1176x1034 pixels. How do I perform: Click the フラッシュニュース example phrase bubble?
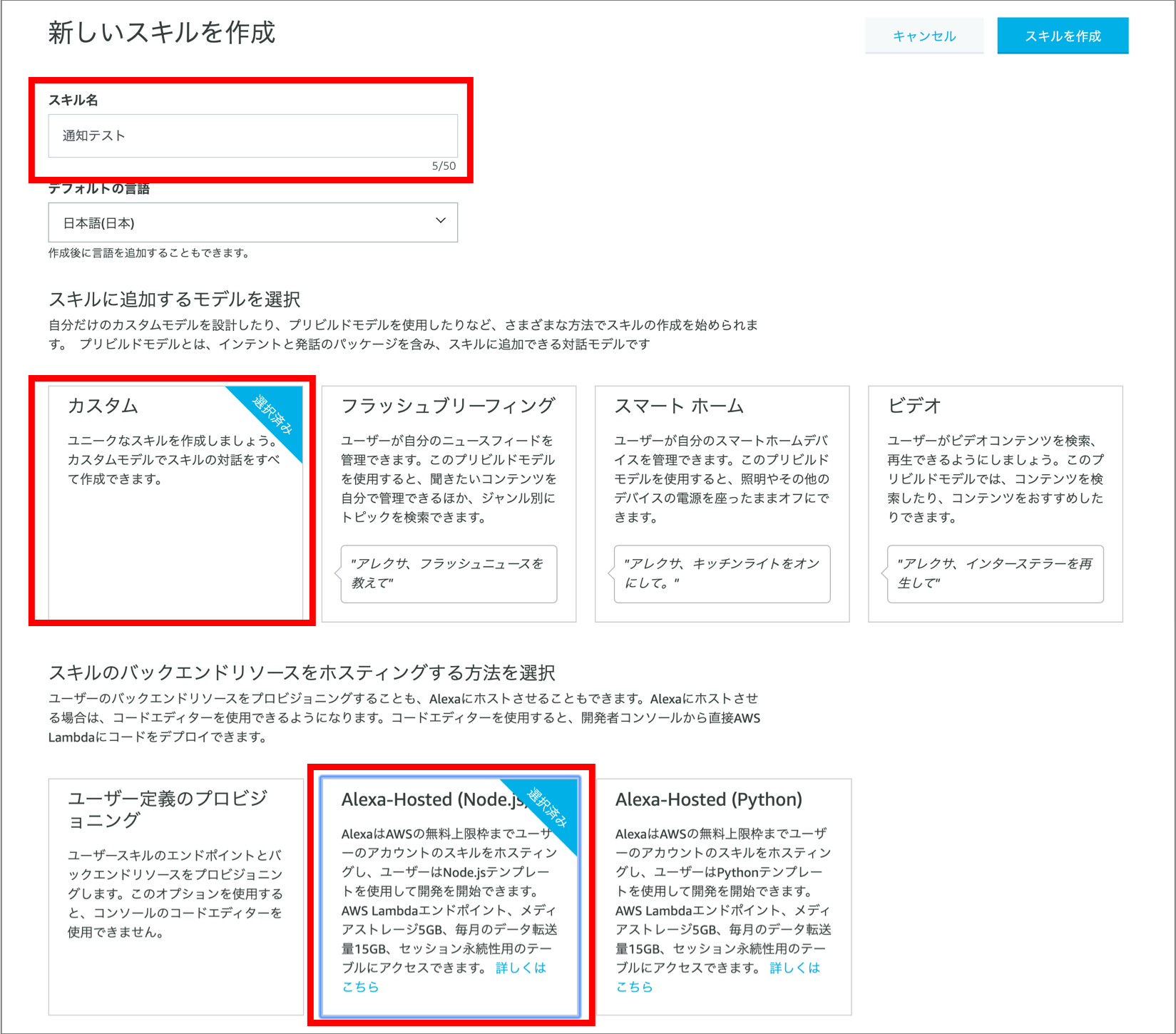pyautogui.click(x=449, y=573)
